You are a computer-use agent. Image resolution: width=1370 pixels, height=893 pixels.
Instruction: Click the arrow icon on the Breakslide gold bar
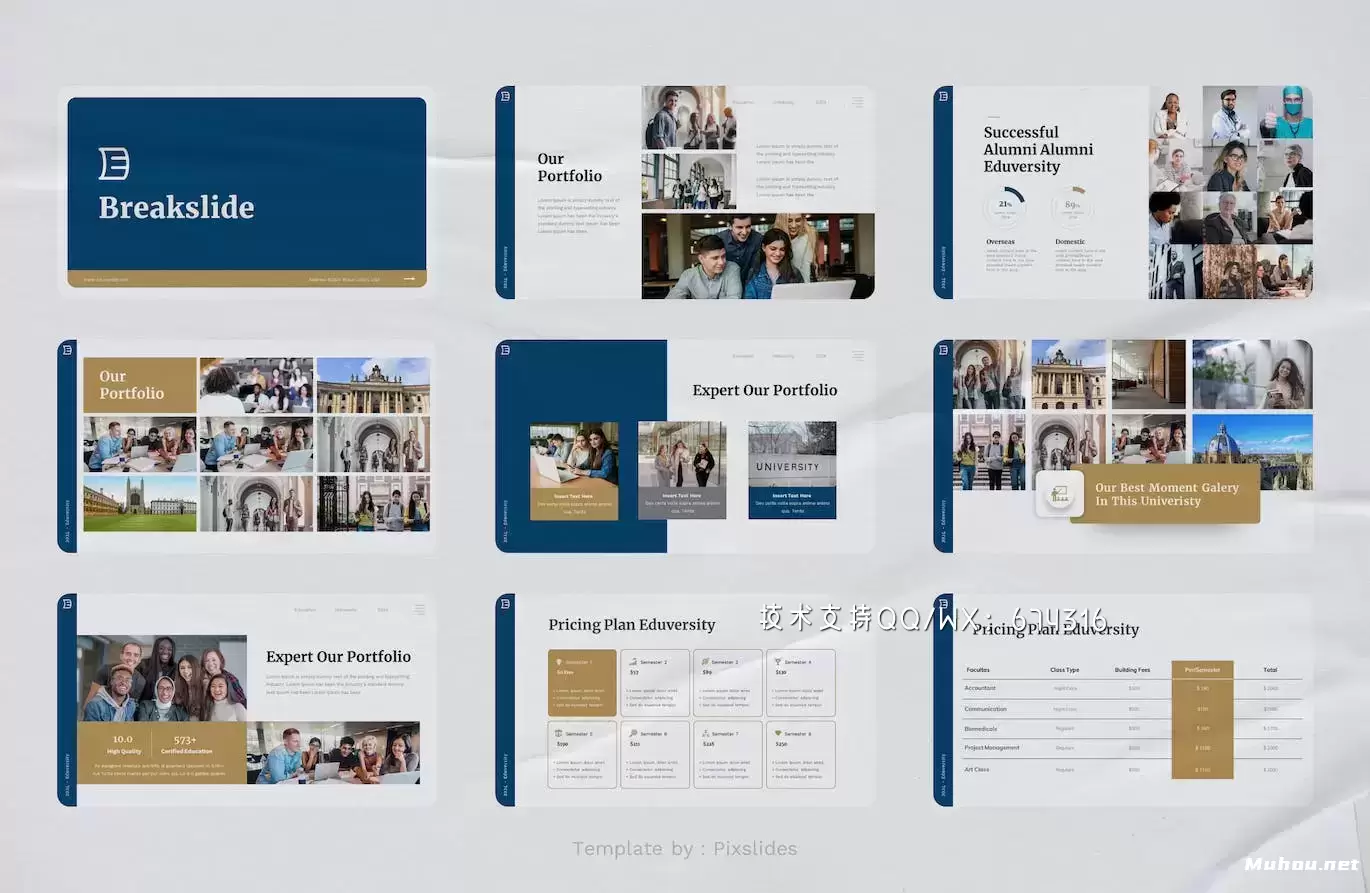408,280
